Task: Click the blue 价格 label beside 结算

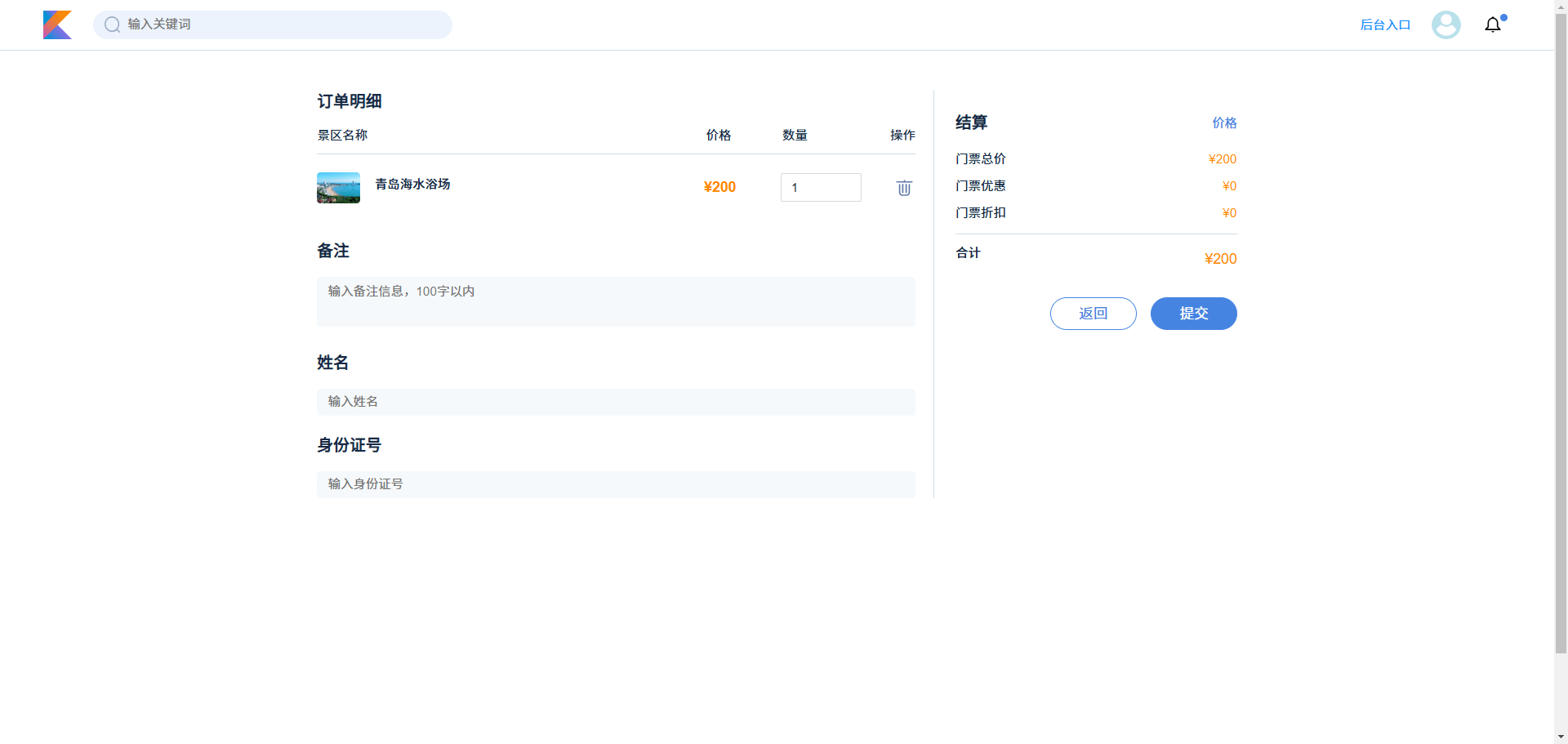Action: point(1224,123)
